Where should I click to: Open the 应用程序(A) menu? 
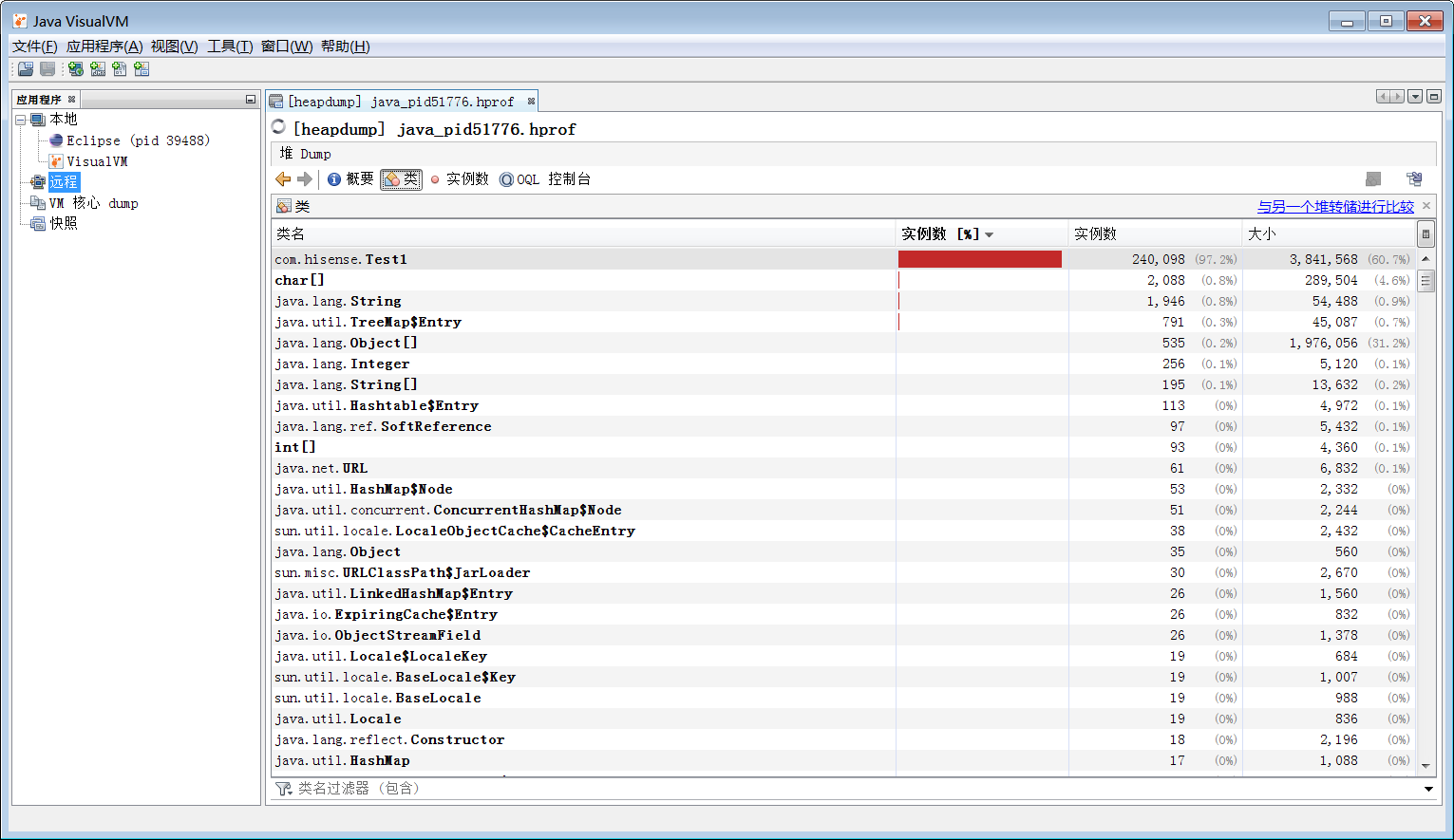click(104, 47)
